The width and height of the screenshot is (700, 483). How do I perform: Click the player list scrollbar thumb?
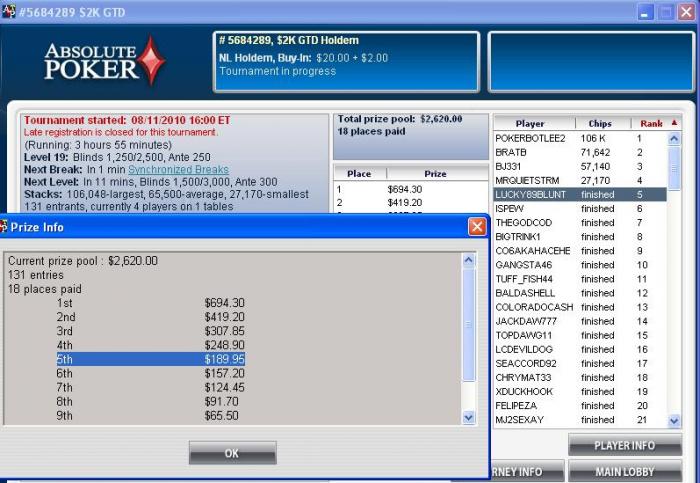click(x=674, y=168)
